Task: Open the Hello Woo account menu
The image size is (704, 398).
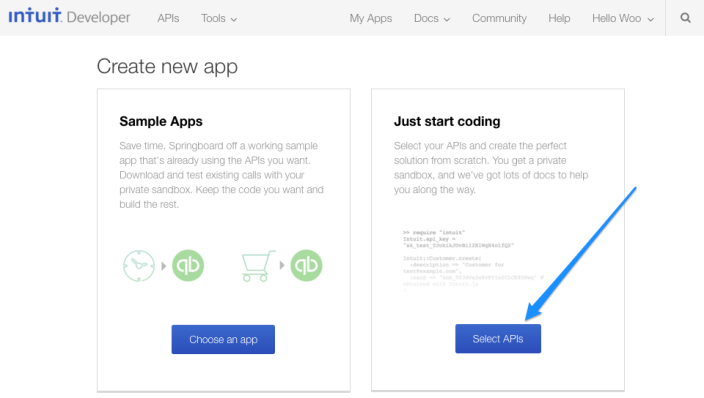Action: (x=623, y=18)
